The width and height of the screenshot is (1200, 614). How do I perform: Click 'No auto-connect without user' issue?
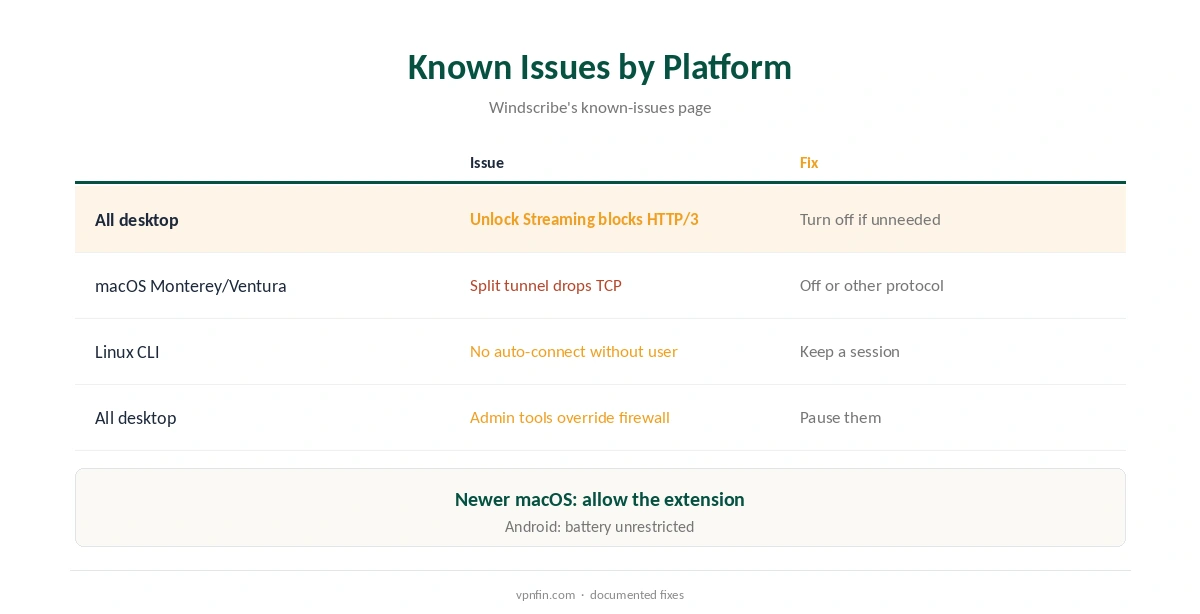[x=574, y=351]
